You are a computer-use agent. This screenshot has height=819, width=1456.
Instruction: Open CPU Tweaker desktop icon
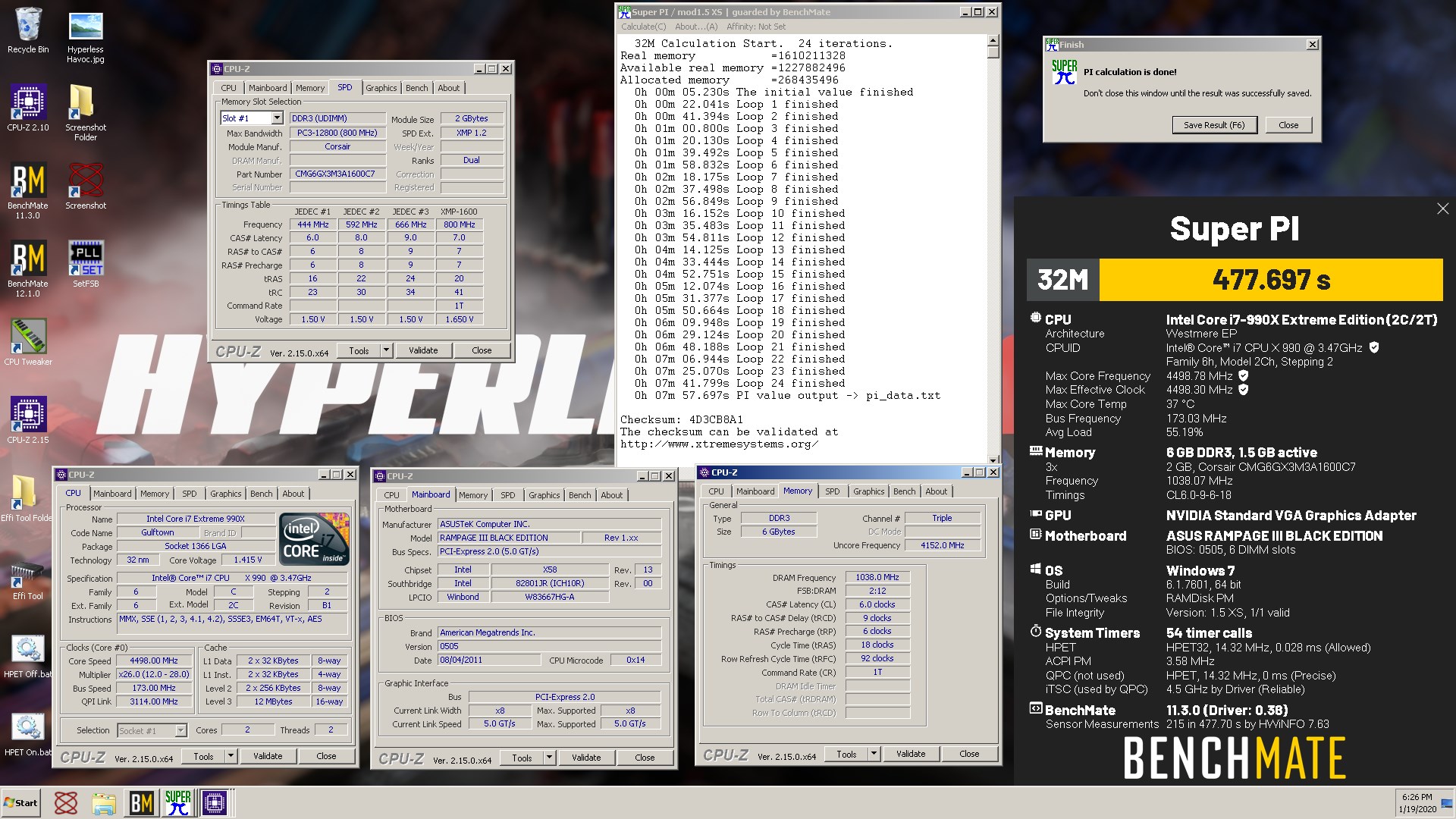click(x=28, y=342)
